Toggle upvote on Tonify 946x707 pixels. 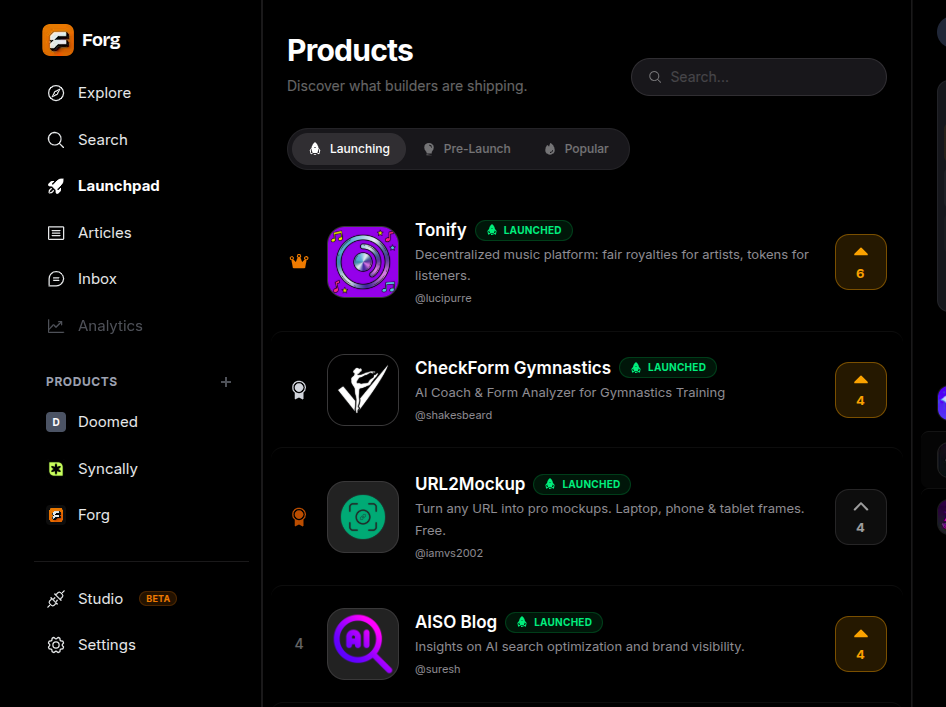pyautogui.click(x=860, y=262)
